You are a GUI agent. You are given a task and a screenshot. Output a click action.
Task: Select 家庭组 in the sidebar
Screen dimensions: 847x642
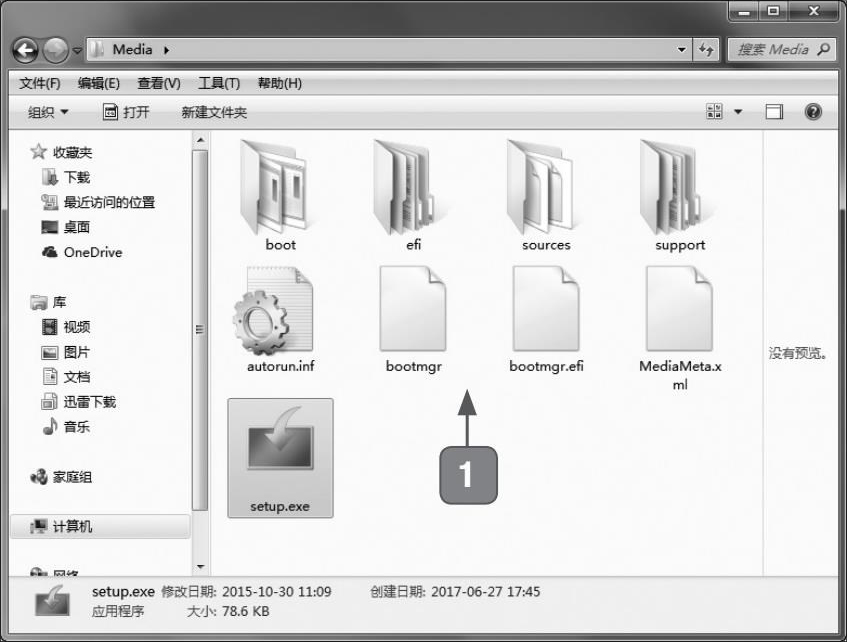pyautogui.click(x=61, y=477)
